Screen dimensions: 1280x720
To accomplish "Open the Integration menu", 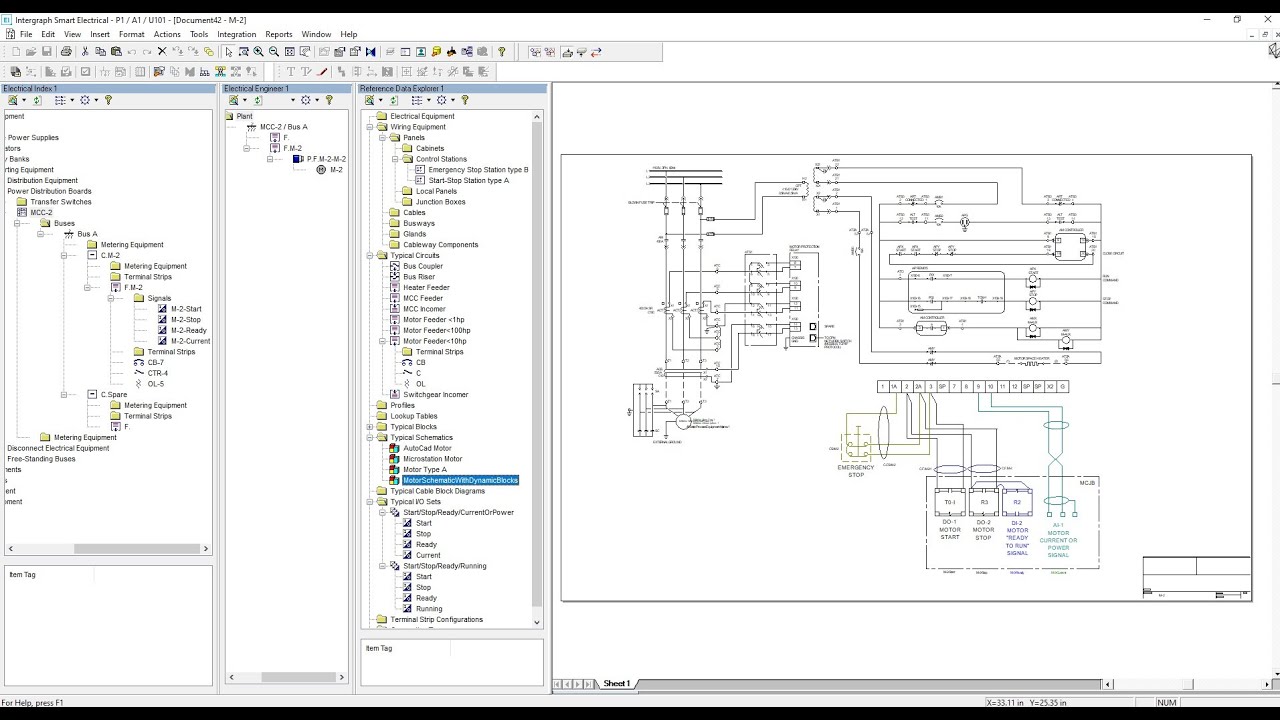I will [x=237, y=34].
